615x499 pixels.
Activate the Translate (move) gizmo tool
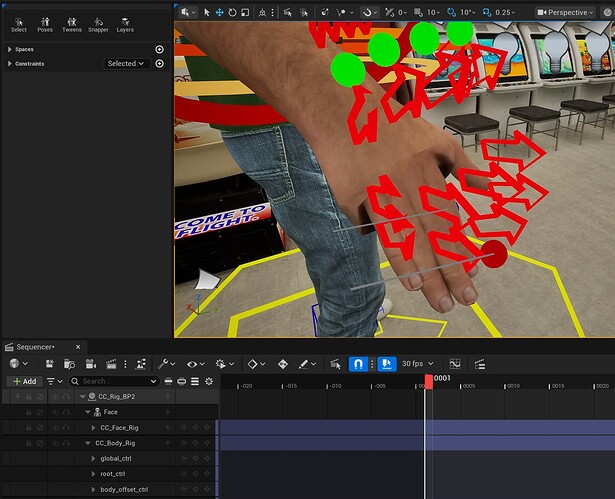(220, 13)
